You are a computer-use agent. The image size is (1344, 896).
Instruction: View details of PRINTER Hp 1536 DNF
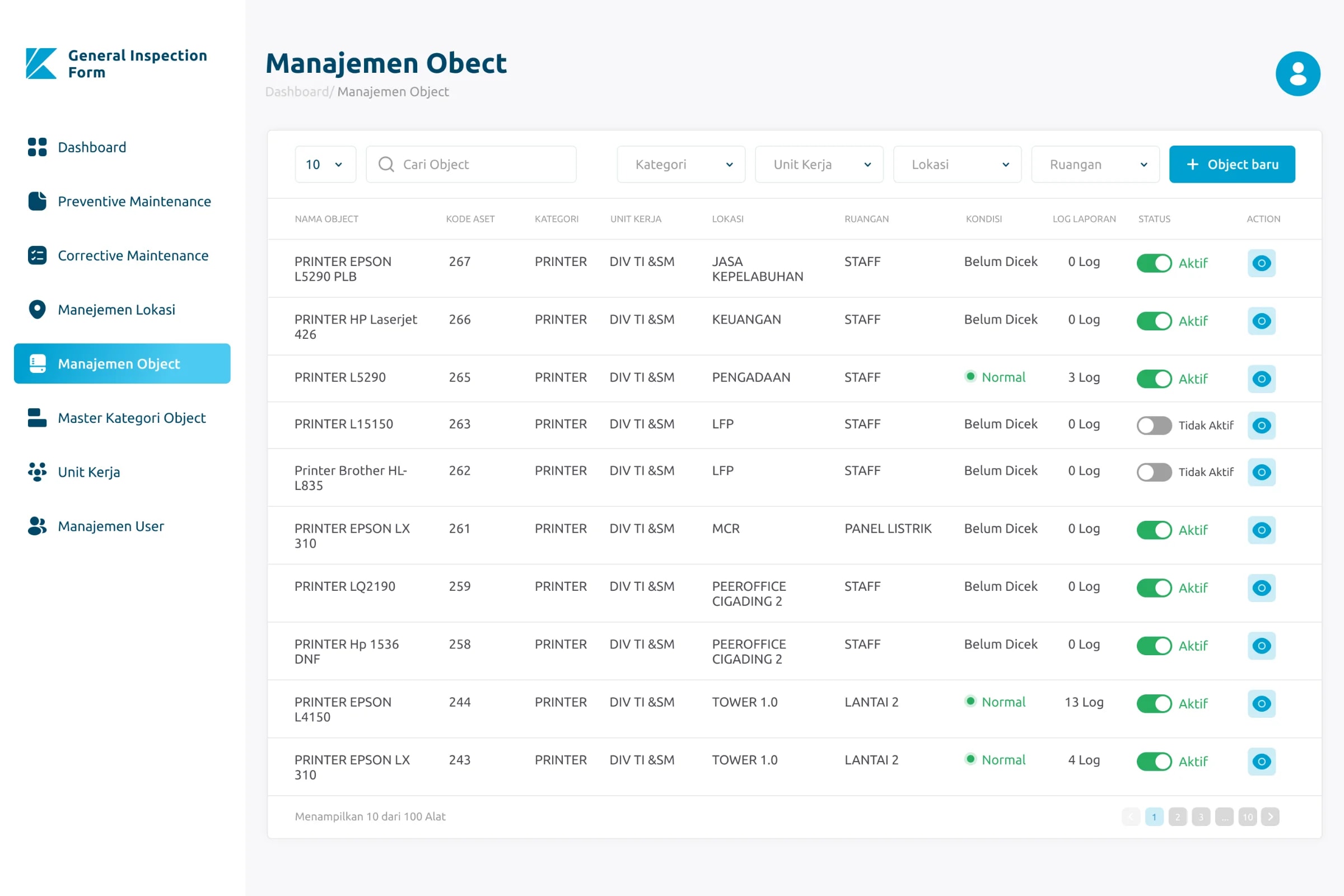point(1261,646)
